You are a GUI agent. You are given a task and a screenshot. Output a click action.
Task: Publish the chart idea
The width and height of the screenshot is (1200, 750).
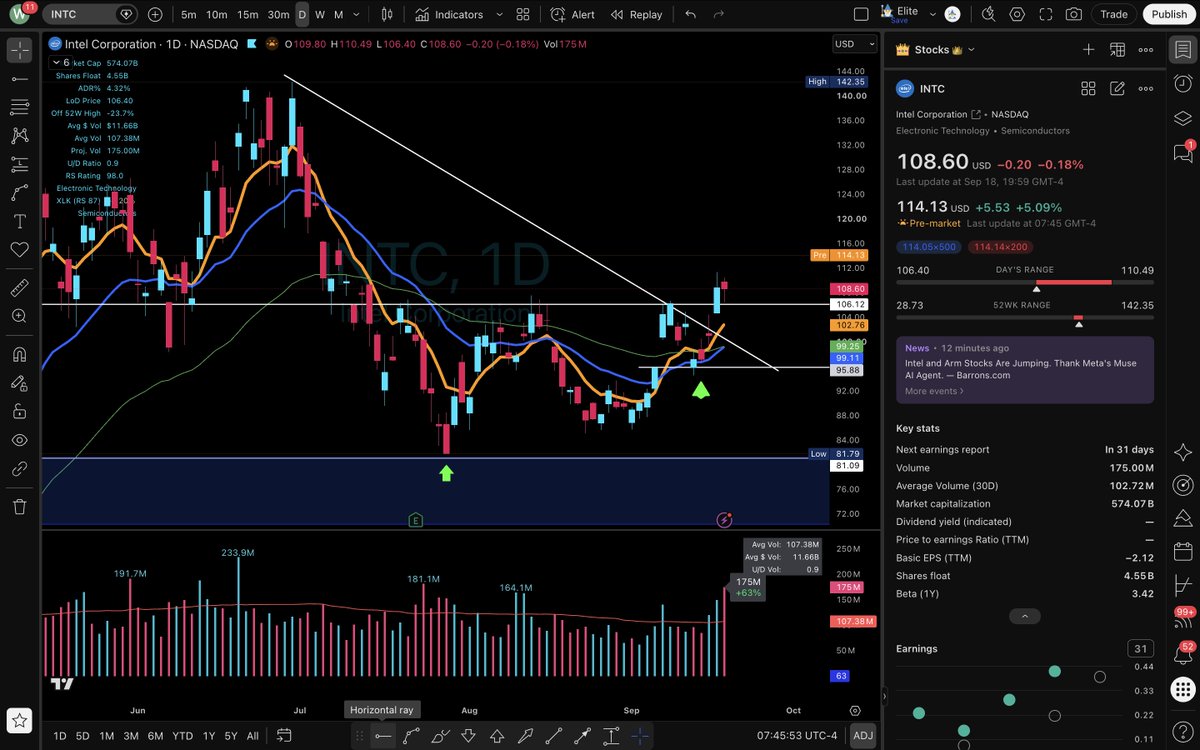point(1169,14)
